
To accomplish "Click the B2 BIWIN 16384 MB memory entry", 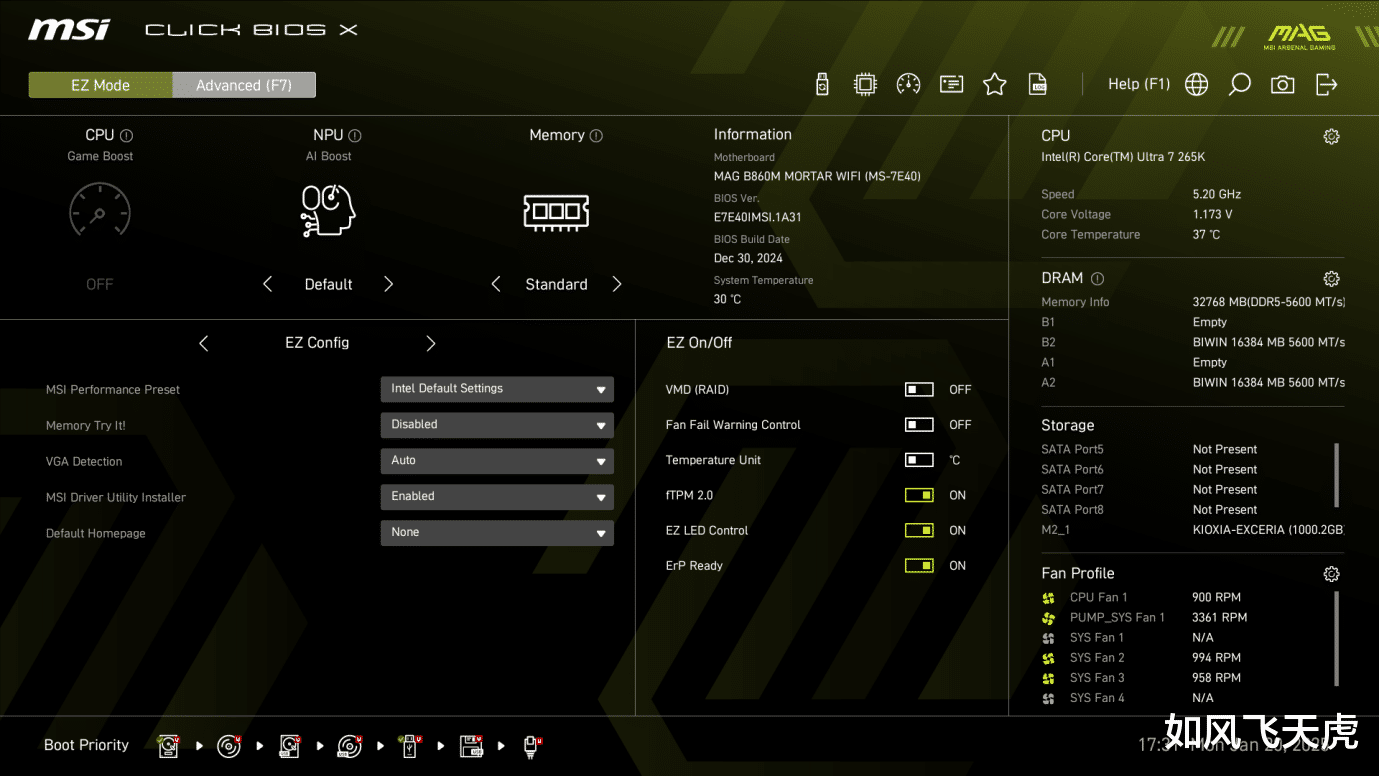I will (1193, 342).
